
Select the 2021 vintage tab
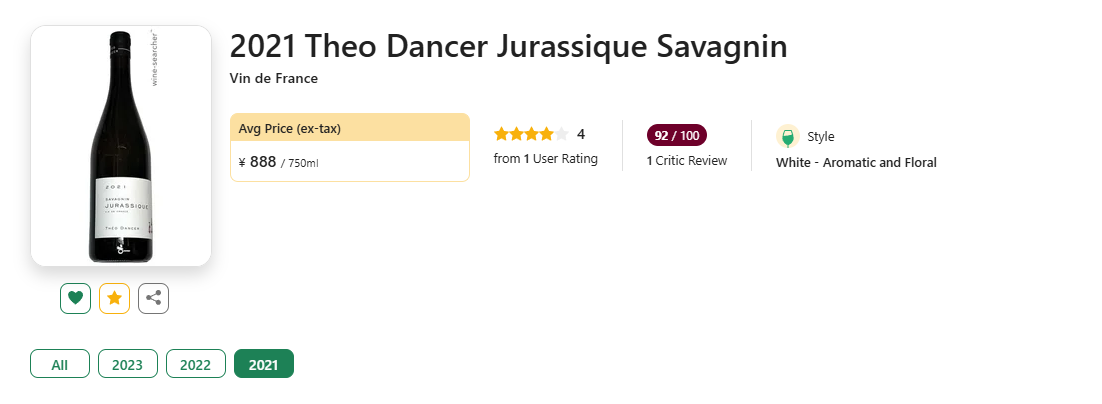263,364
